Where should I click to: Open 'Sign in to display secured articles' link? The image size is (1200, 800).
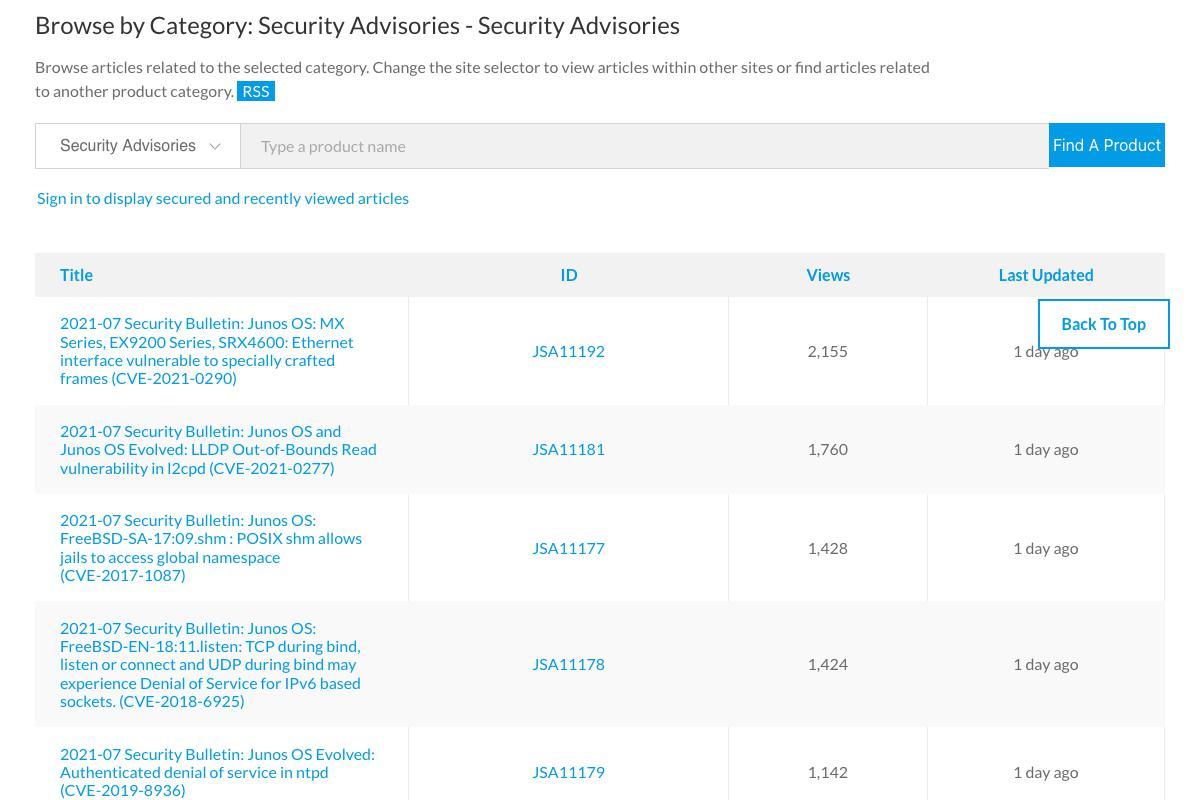[223, 198]
